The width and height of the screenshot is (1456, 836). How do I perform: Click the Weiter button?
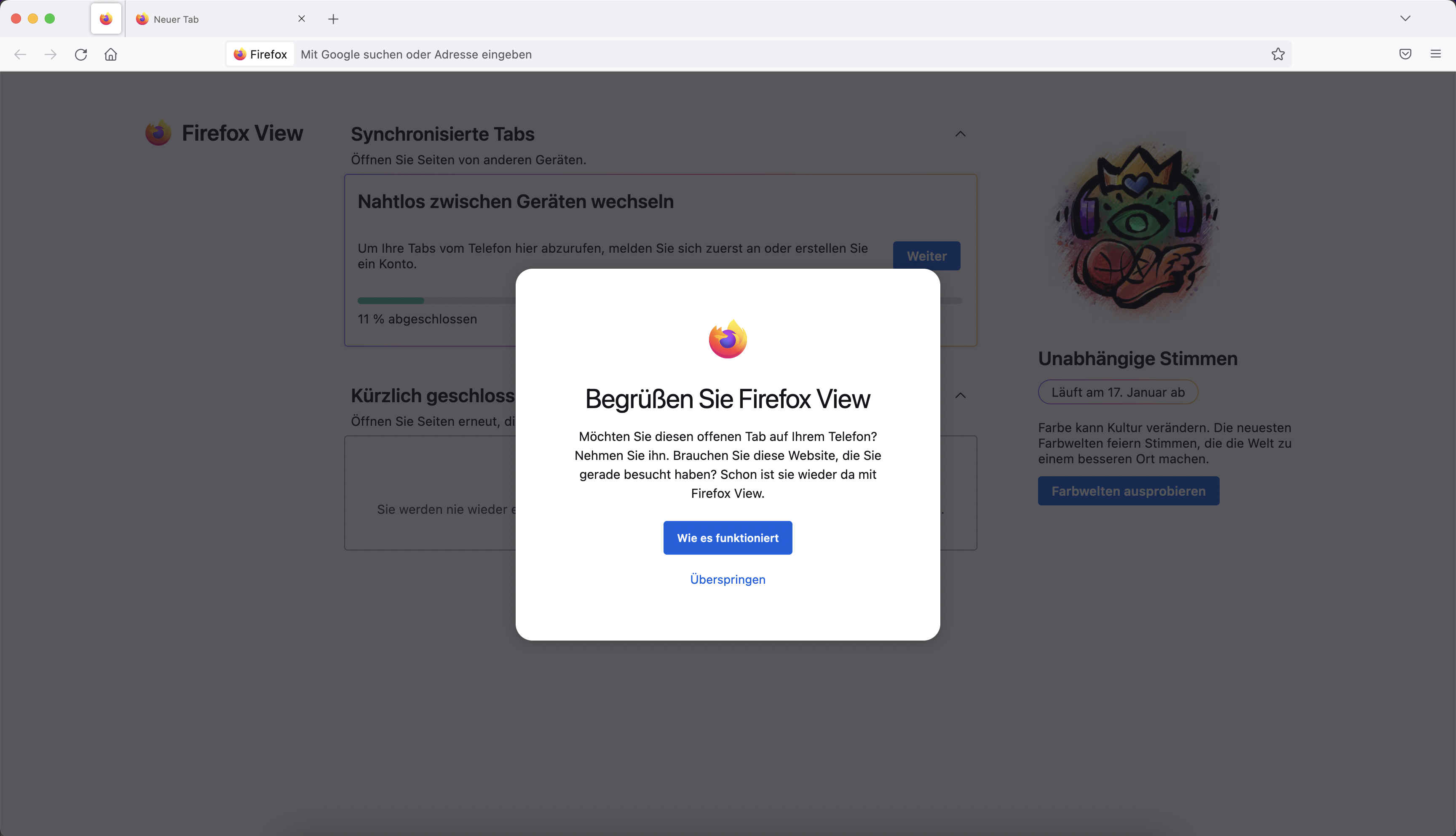tap(926, 256)
